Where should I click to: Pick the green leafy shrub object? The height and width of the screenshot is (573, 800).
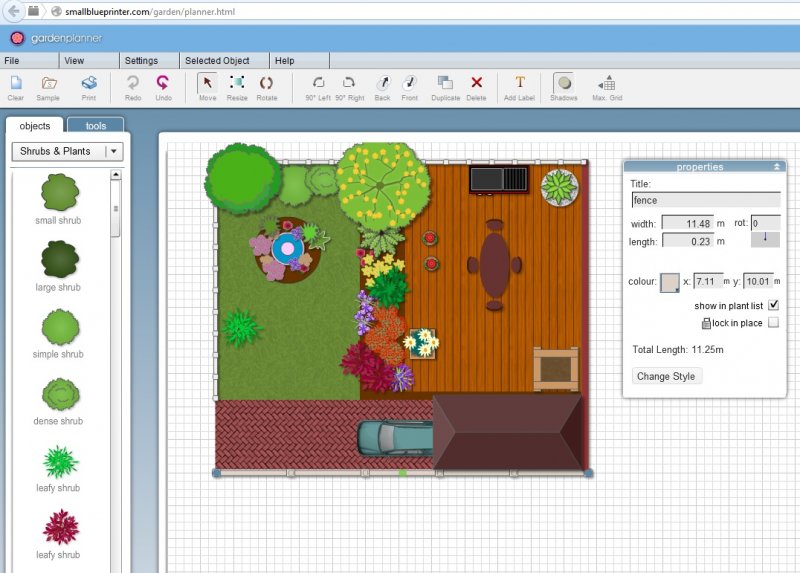(x=60, y=461)
